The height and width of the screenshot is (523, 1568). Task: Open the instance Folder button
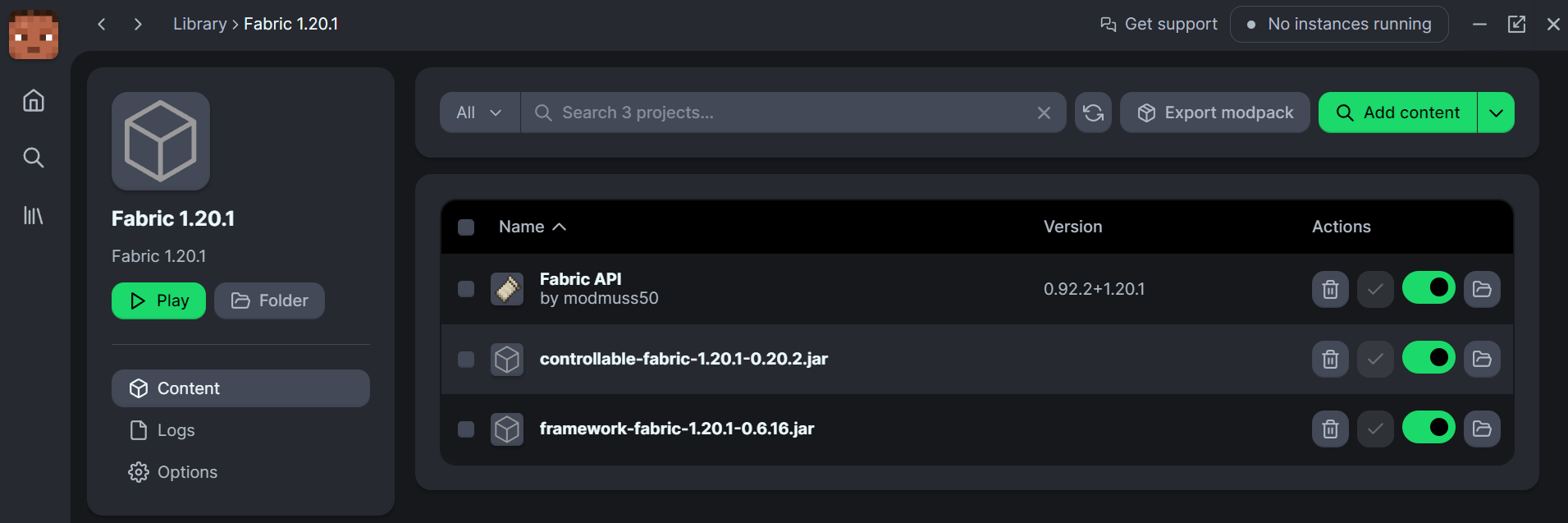pyautogui.click(x=269, y=300)
